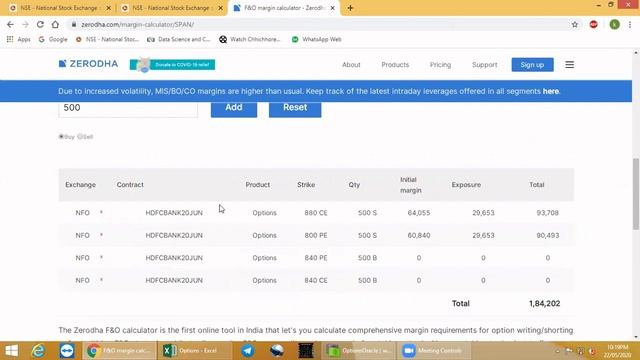This screenshot has width=640, height=360.
Task: Close the F&O margin calculator tab
Action: (x=332, y=8)
